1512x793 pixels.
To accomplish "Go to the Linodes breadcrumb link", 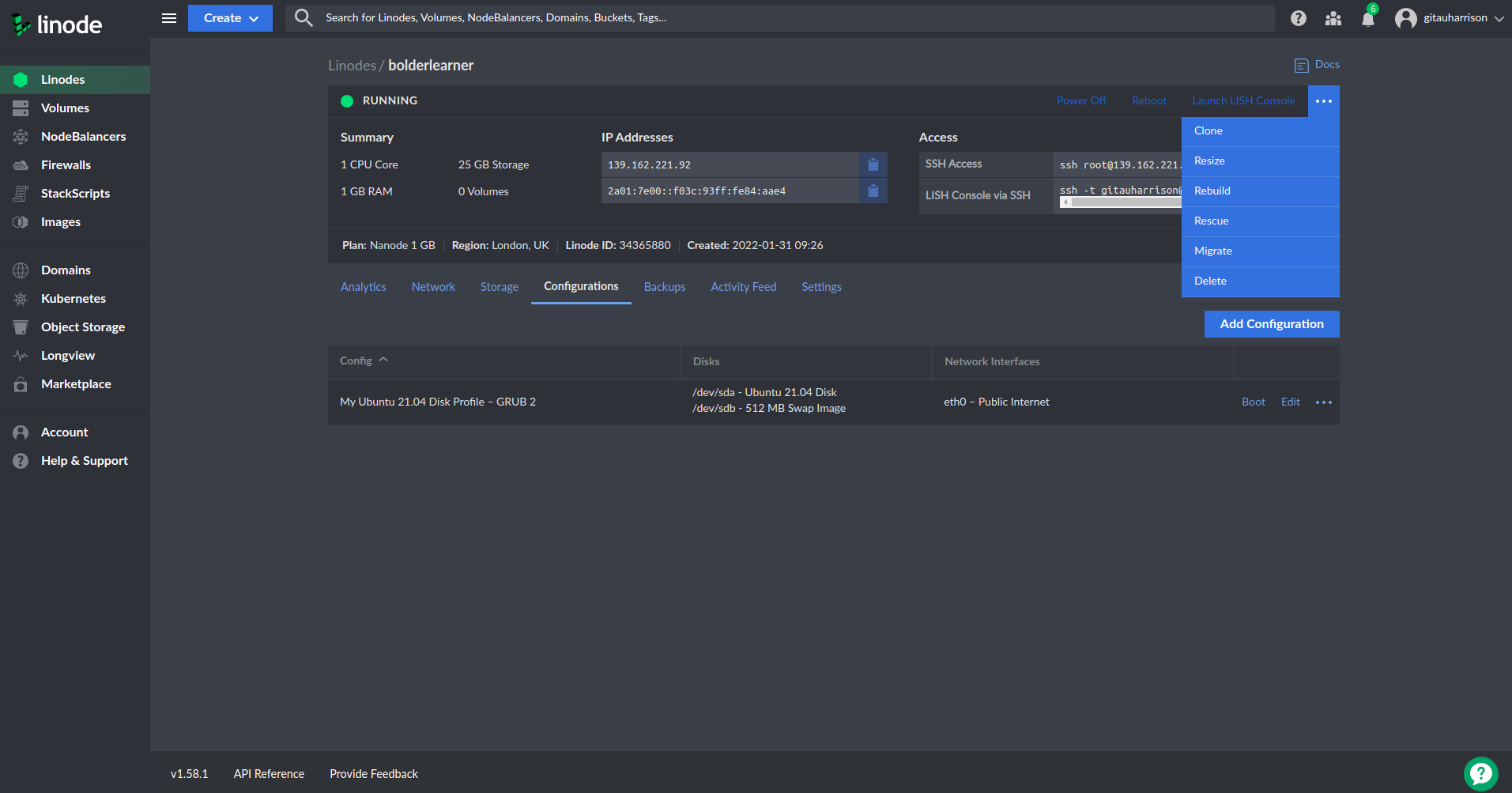I will tap(353, 66).
